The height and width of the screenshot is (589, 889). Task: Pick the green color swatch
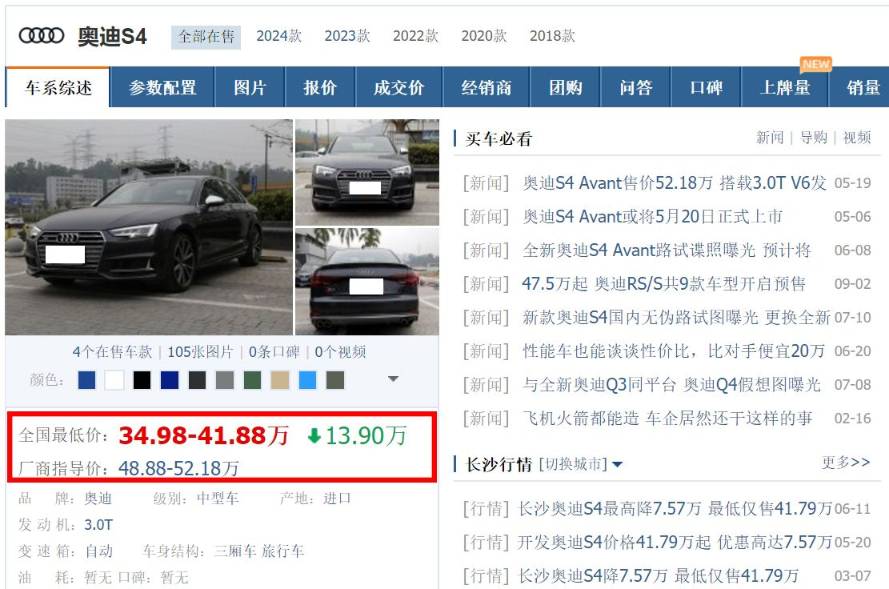point(252,380)
